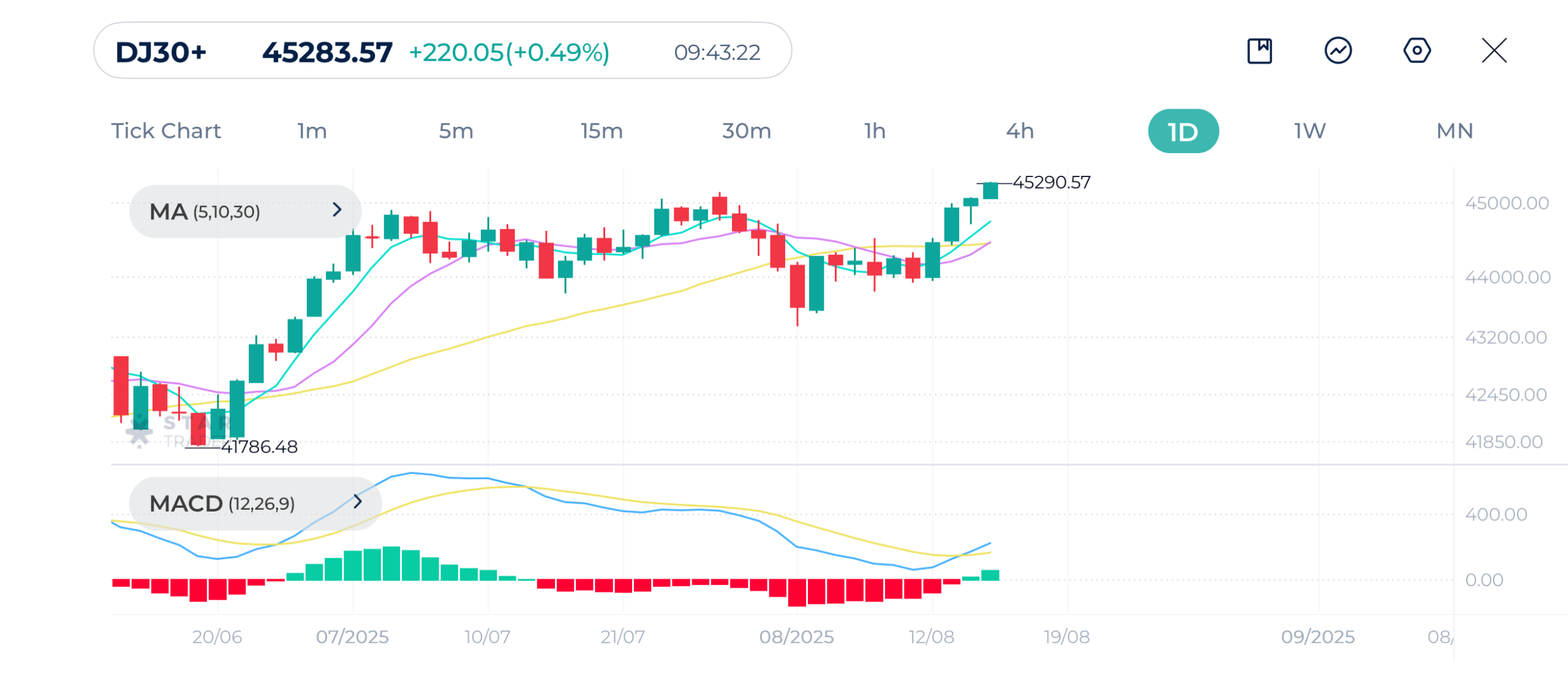Open the hexagon settings icon

pos(1417,51)
